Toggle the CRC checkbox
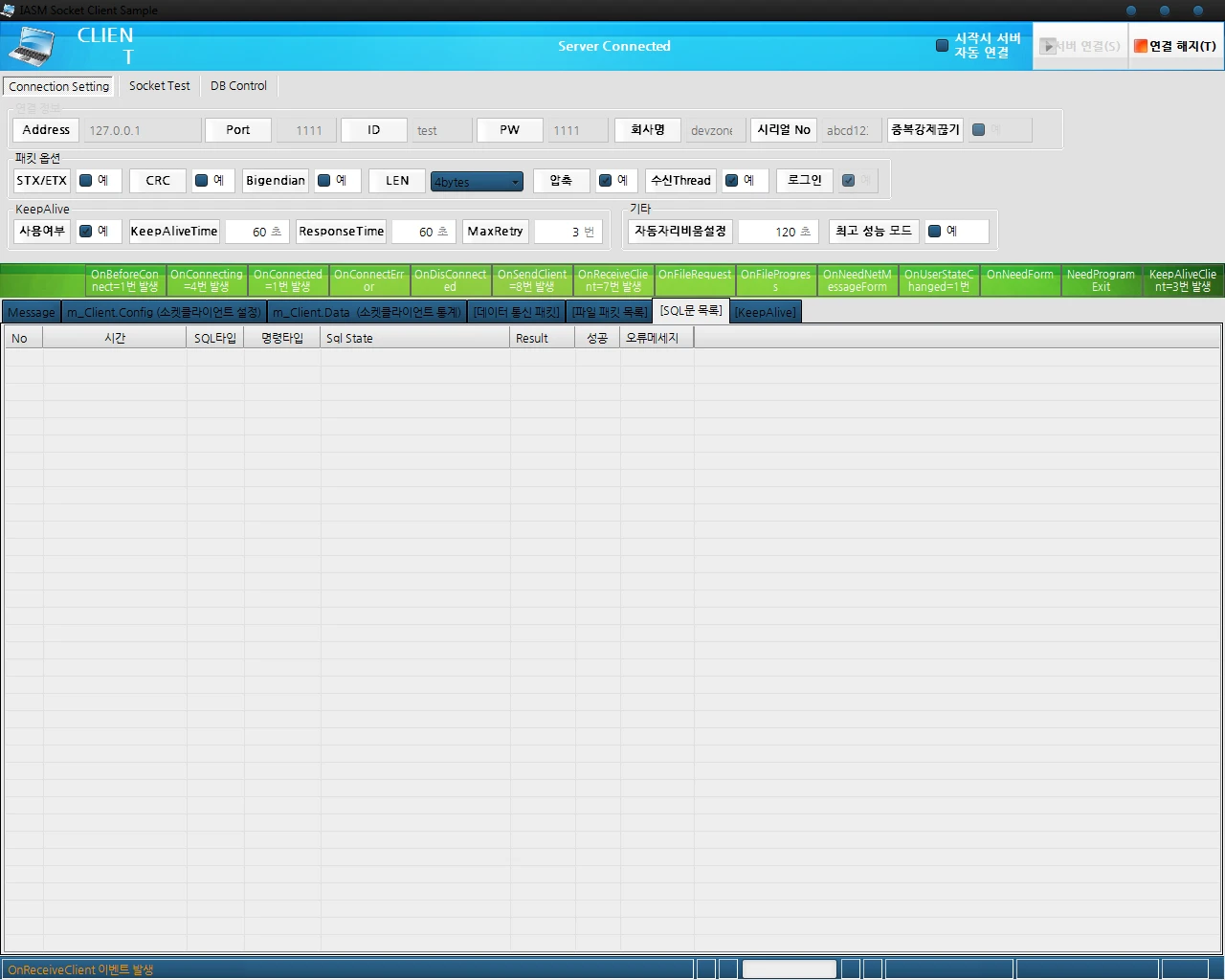This screenshot has height=980, width=1225. 201,180
